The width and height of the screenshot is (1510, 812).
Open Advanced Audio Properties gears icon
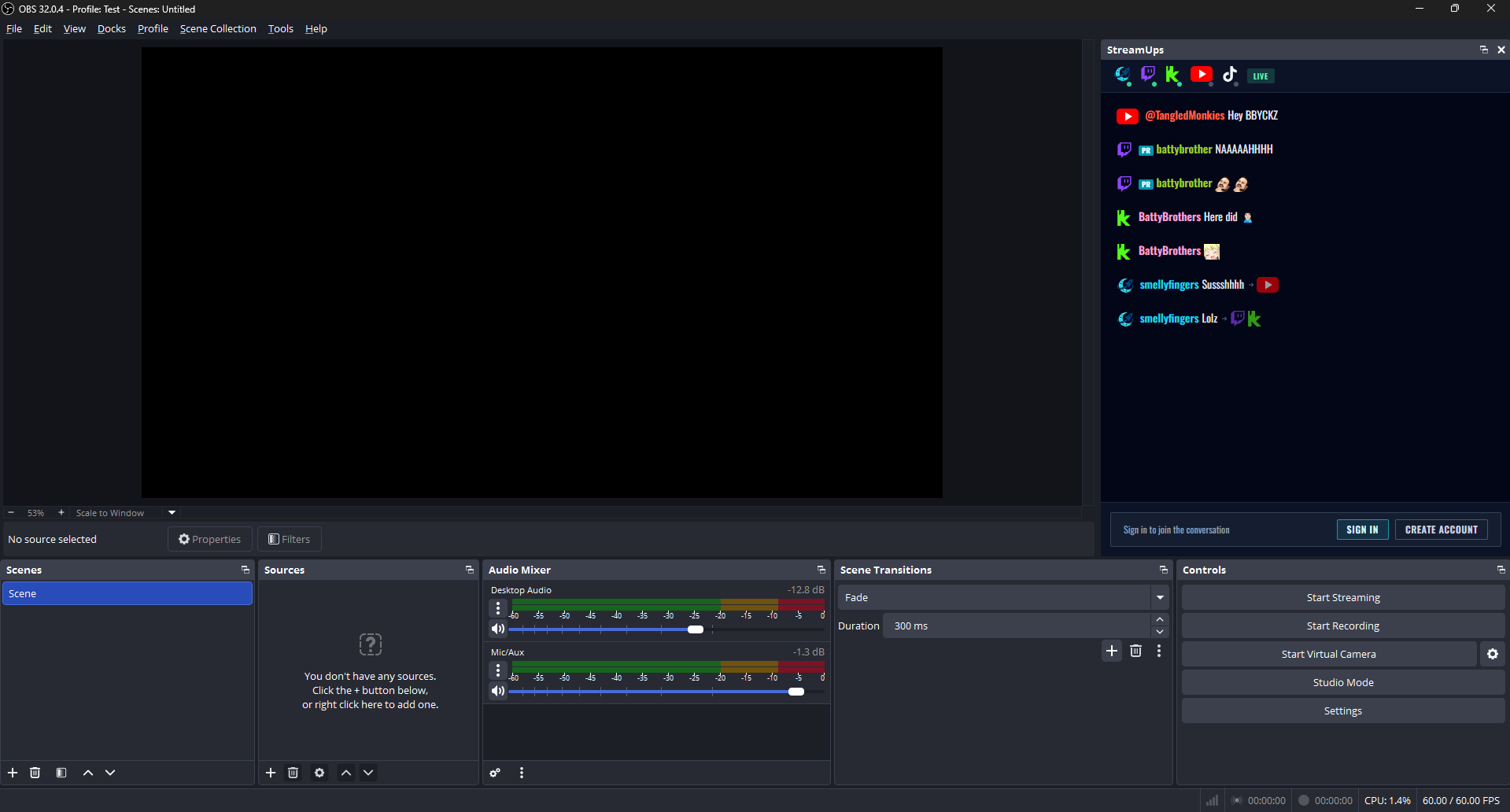click(x=495, y=773)
